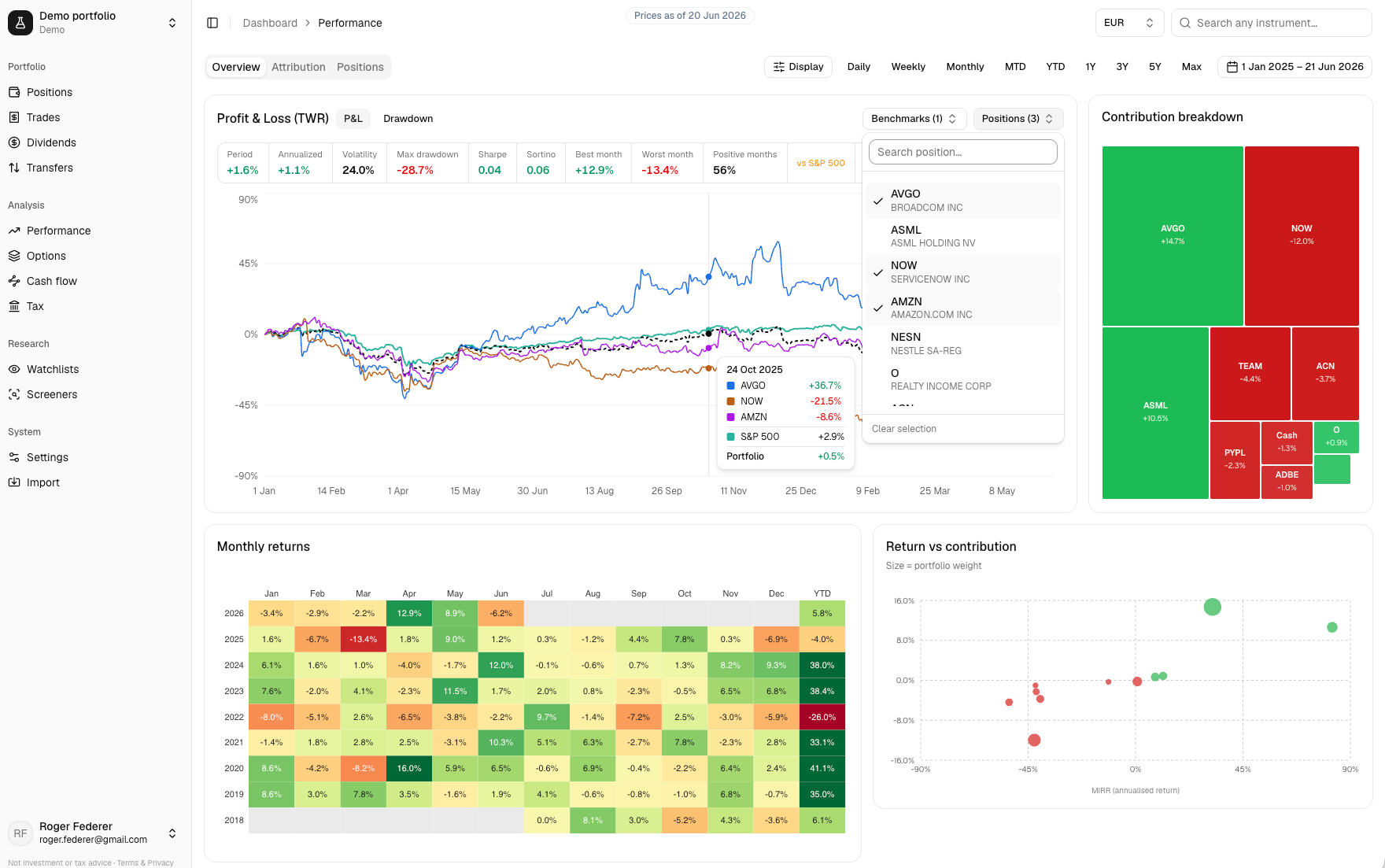Click the NOW red treemap tile
Image resolution: width=1385 pixels, height=868 pixels.
(1302, 235)
